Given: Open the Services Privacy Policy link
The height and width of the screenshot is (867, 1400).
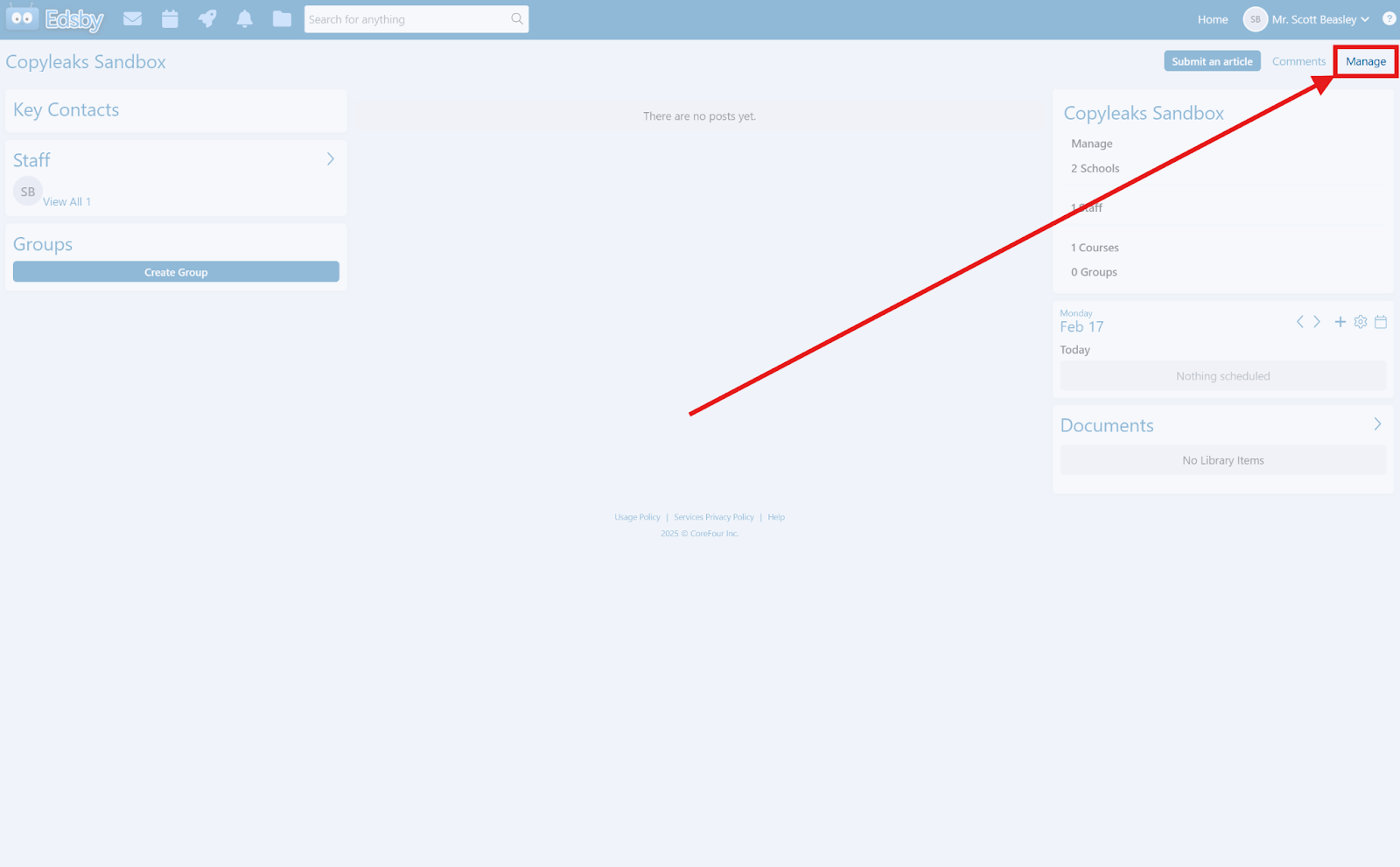Looking at the screenshot, I should 714,517.
